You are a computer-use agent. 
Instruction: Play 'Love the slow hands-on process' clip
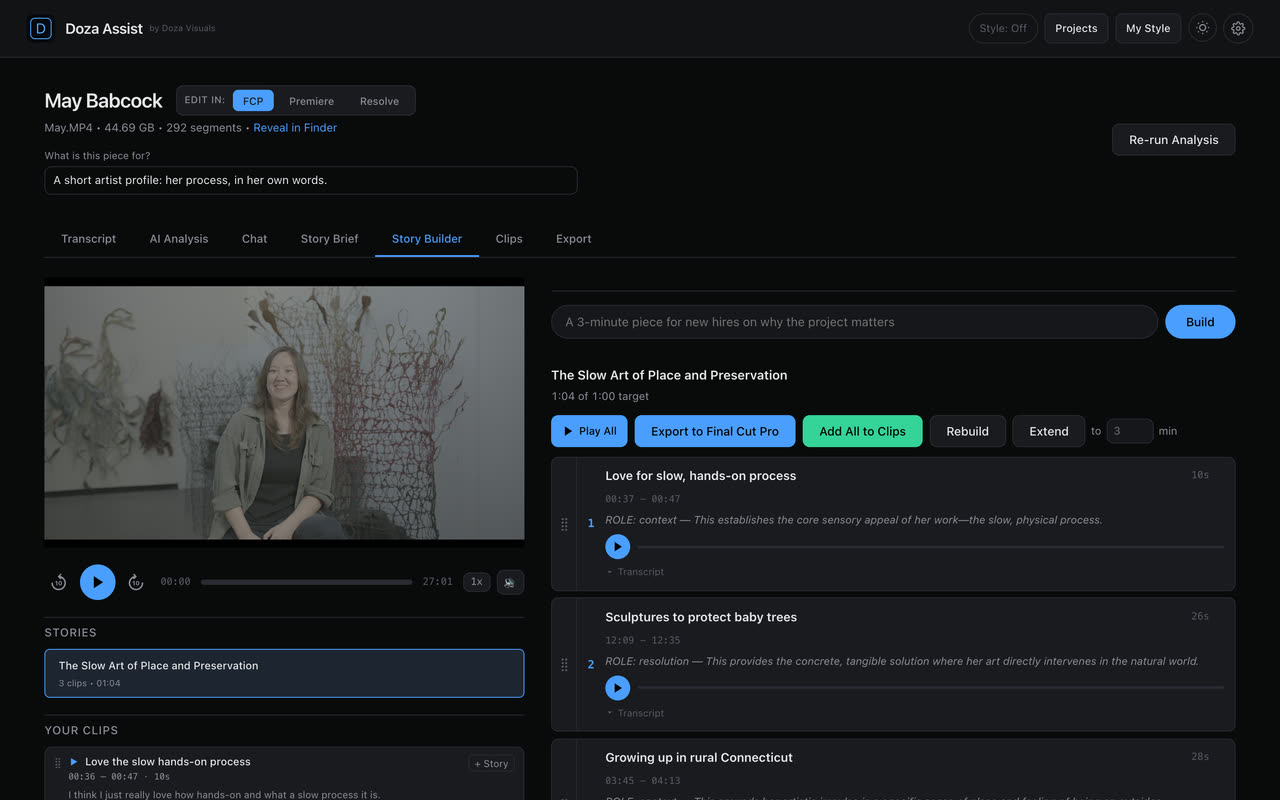(74, 762)
